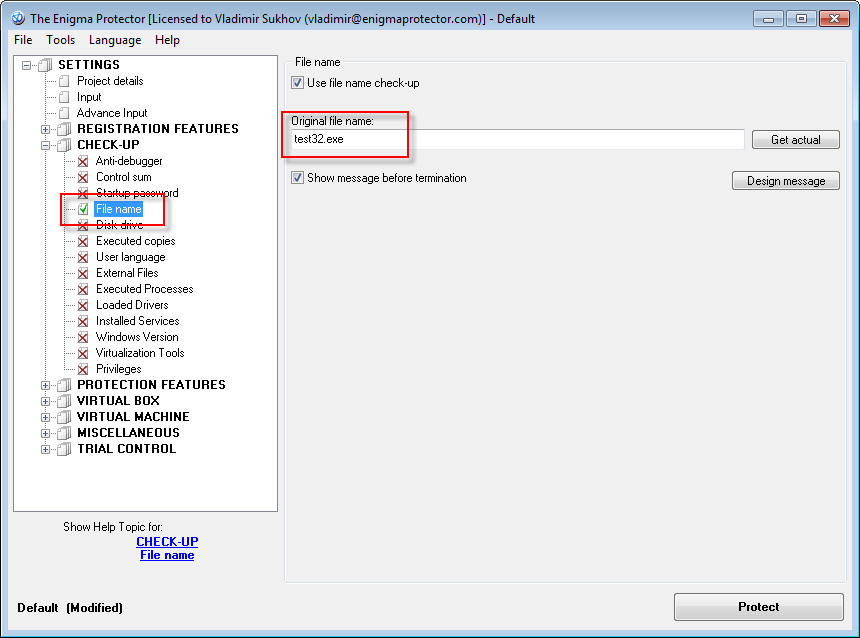Toggle Use file name check-up checkbox

(x=297, y=83)
